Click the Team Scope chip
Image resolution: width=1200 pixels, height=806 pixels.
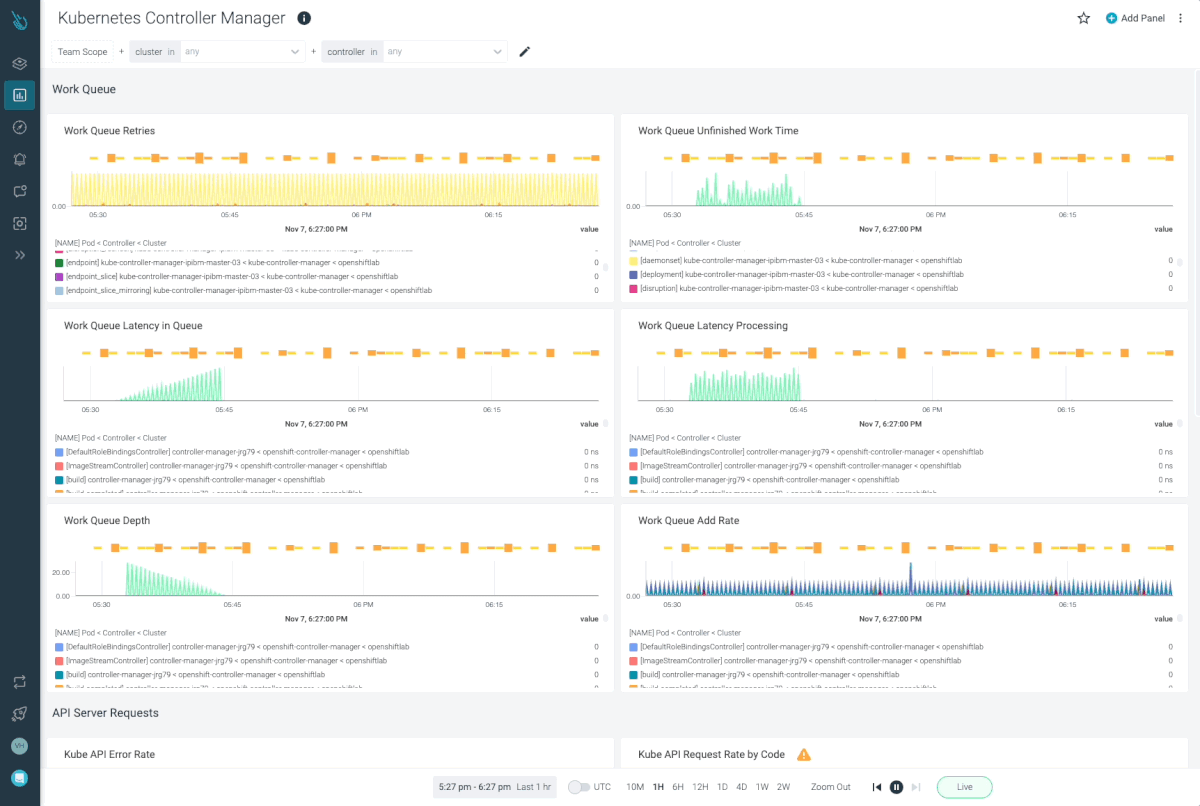tap(82, 51)
